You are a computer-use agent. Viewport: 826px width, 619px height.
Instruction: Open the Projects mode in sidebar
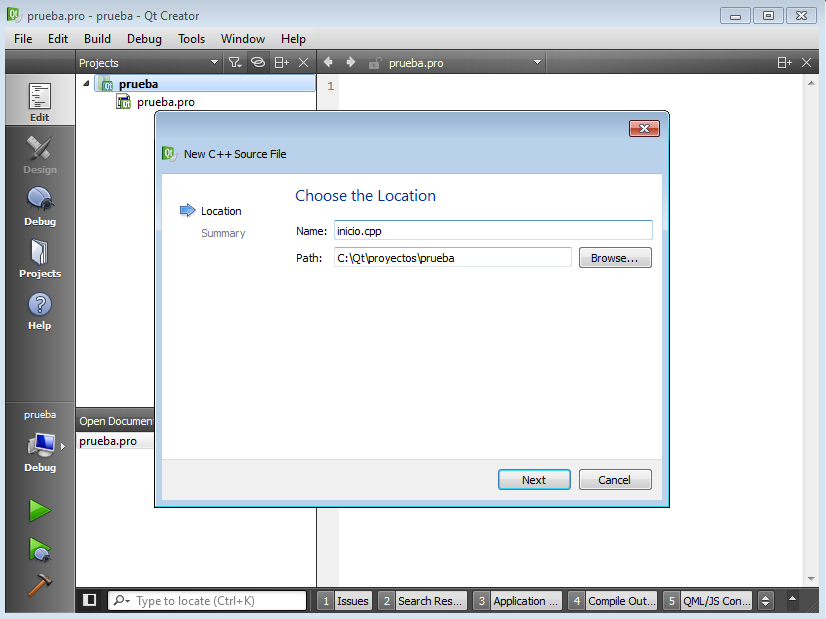coord(40,258)
